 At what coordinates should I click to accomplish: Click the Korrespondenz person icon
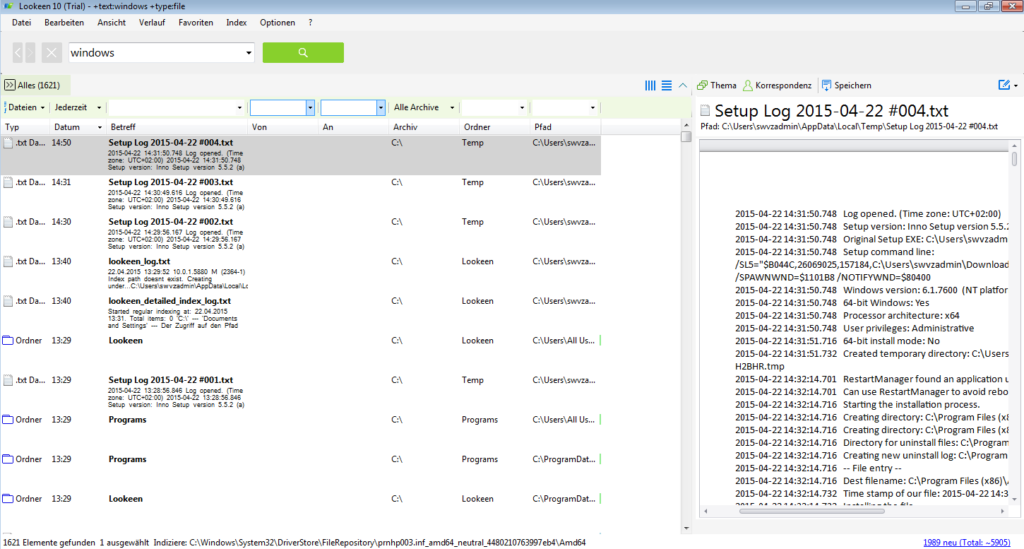click(x=748, y=86)
